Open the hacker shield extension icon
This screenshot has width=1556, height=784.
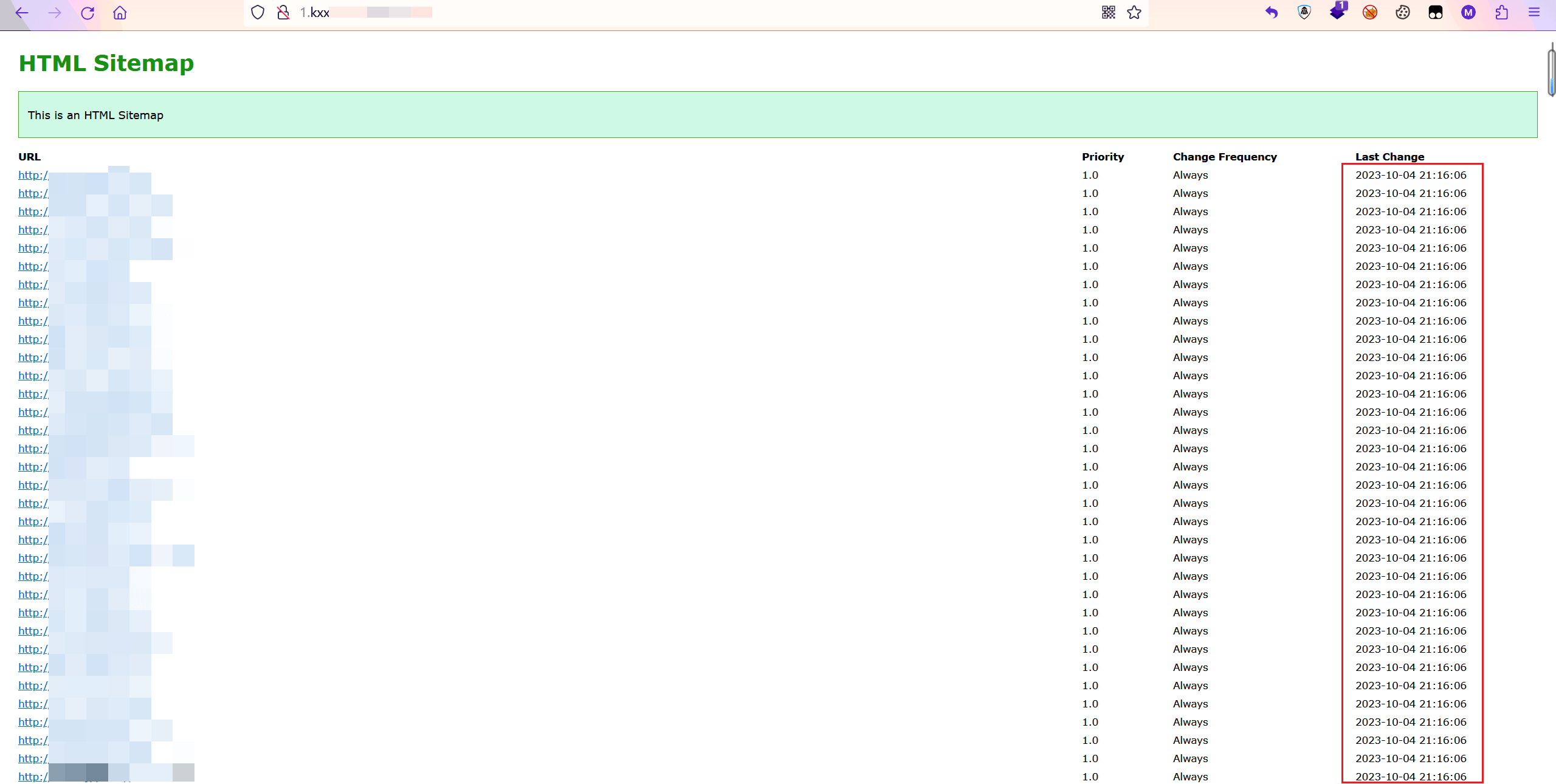coord(1304,13)
